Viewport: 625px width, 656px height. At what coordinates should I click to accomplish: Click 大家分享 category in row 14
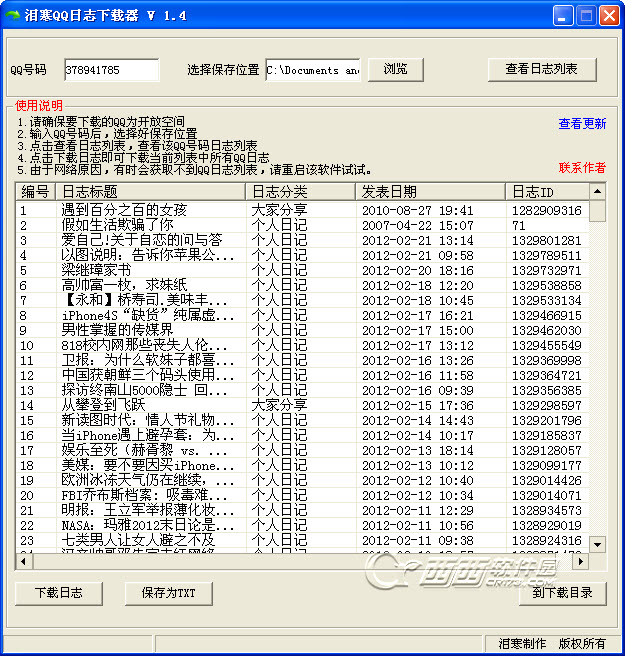(x=279, y=405)
